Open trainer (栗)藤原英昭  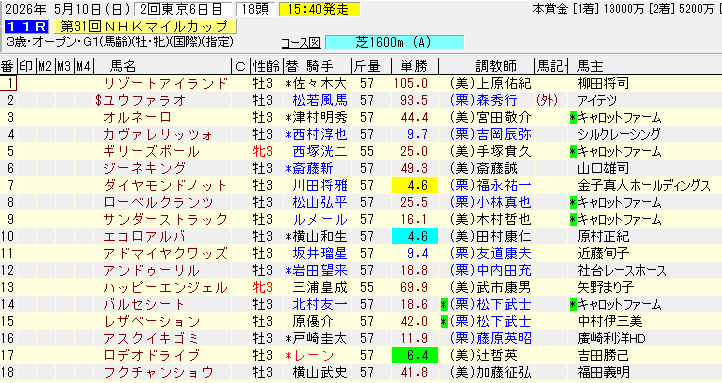(490, 339)
